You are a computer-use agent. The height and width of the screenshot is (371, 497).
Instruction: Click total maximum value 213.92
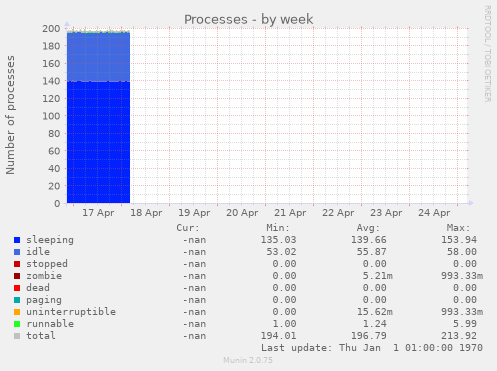click(x=459, y=336)
